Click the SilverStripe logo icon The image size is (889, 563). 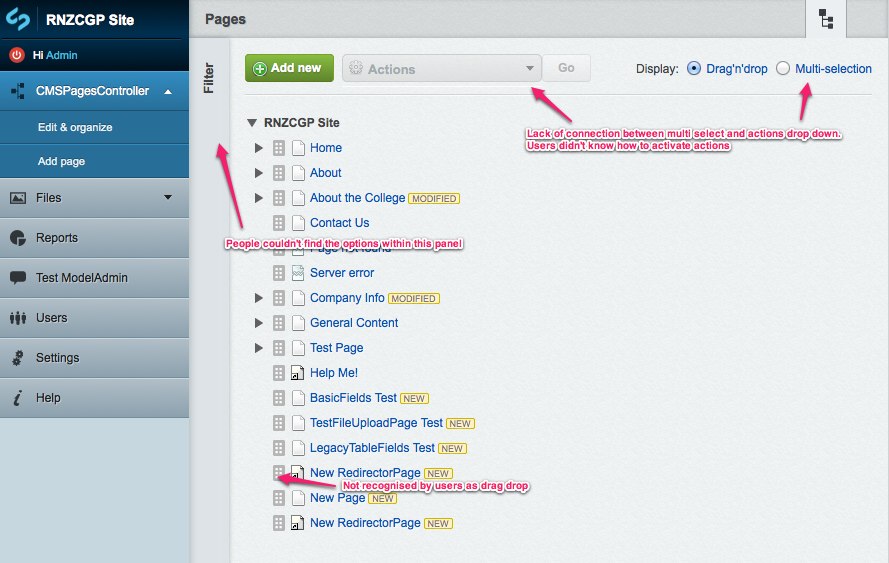18,19
